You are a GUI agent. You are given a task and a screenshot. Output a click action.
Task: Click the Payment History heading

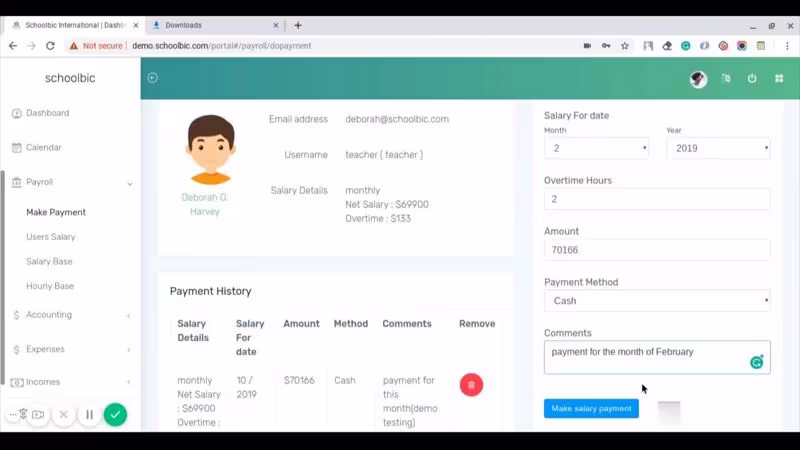[211, 291]
